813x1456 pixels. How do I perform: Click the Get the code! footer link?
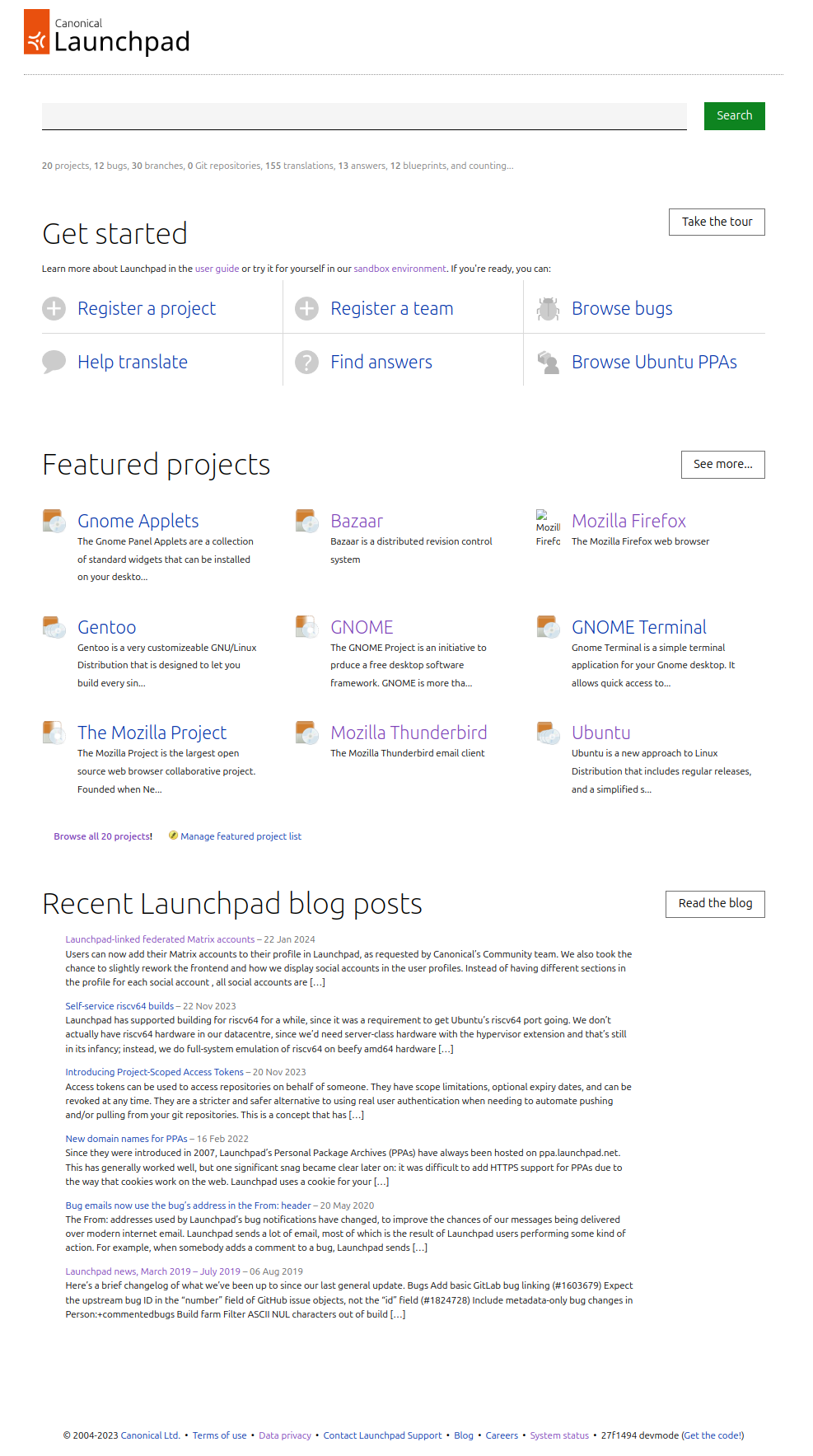713,1435
